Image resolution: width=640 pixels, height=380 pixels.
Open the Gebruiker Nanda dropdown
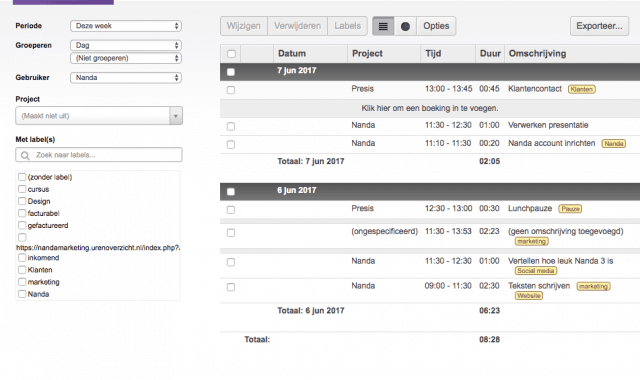(x=126, y=78)
